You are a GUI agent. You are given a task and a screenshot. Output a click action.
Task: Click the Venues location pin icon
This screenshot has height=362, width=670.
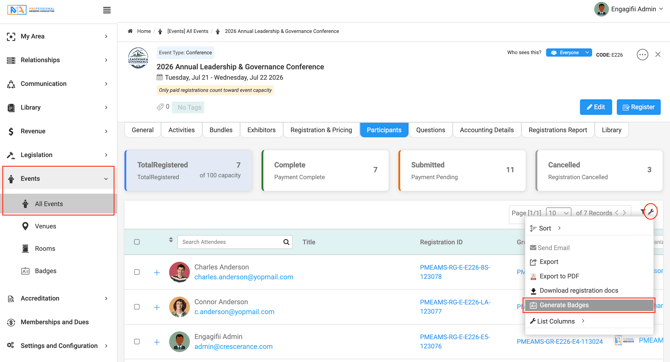click(25, 226)
